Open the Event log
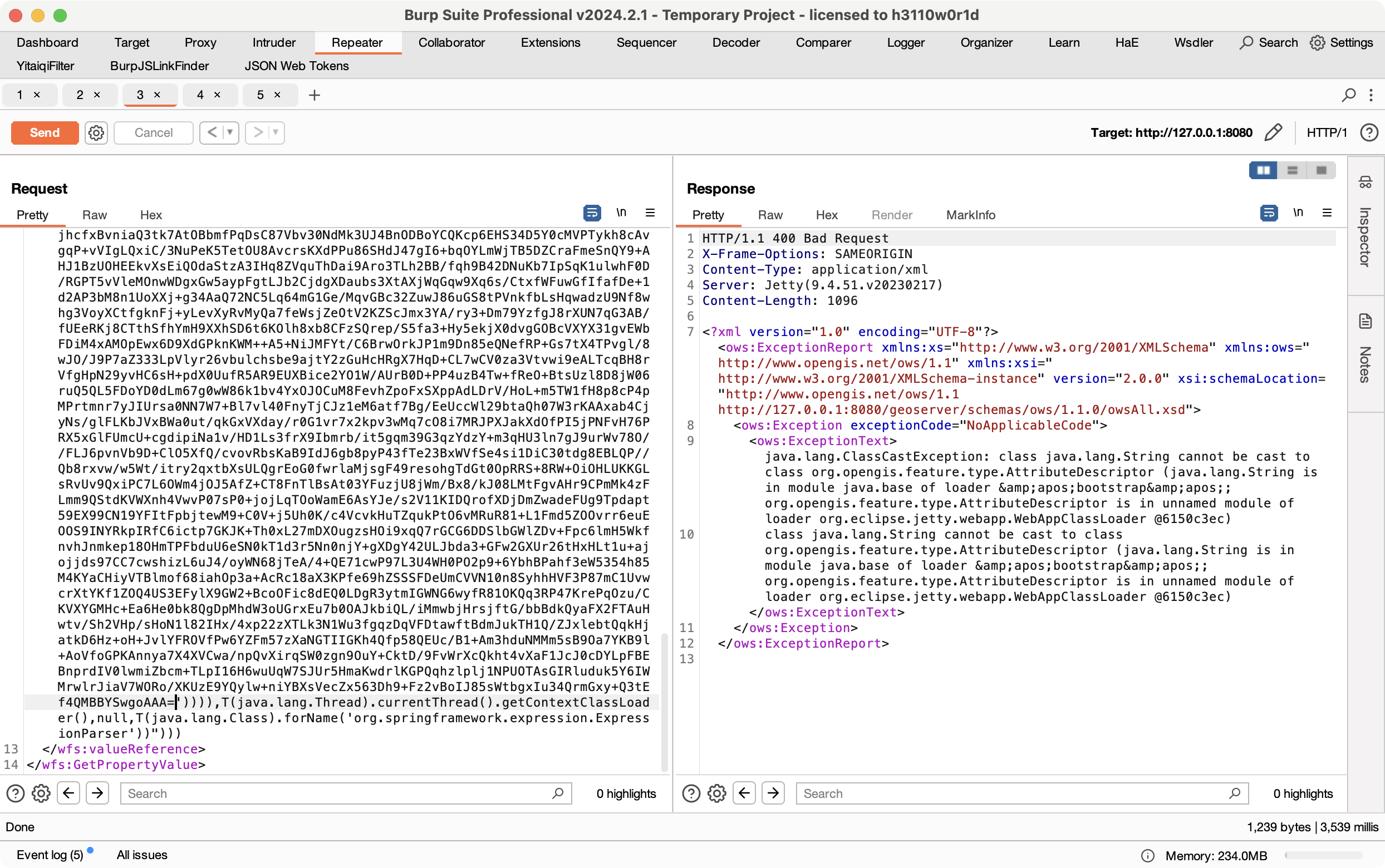Viewport: 1385px width, 868px height. [50, 855]
